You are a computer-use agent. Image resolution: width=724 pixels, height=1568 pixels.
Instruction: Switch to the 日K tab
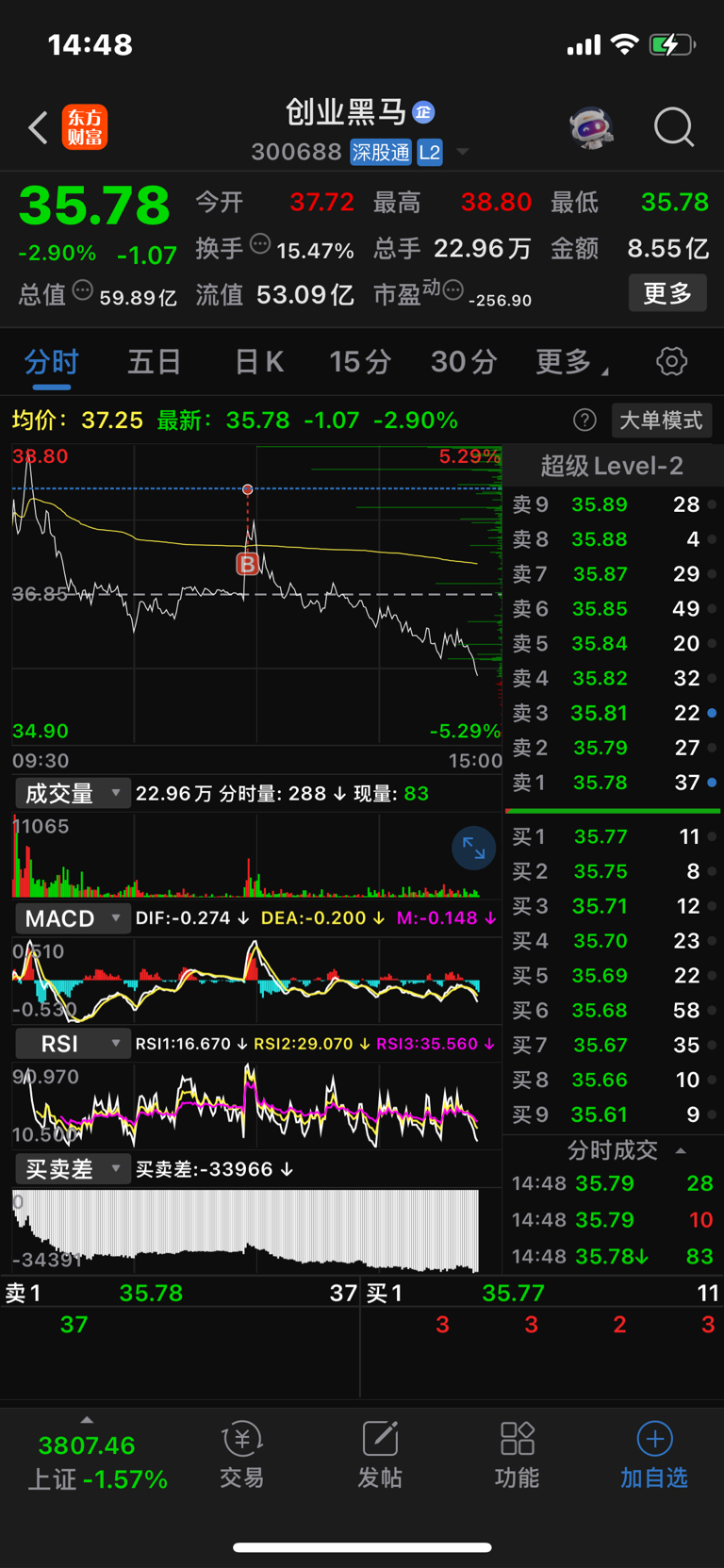pos(258,362)
